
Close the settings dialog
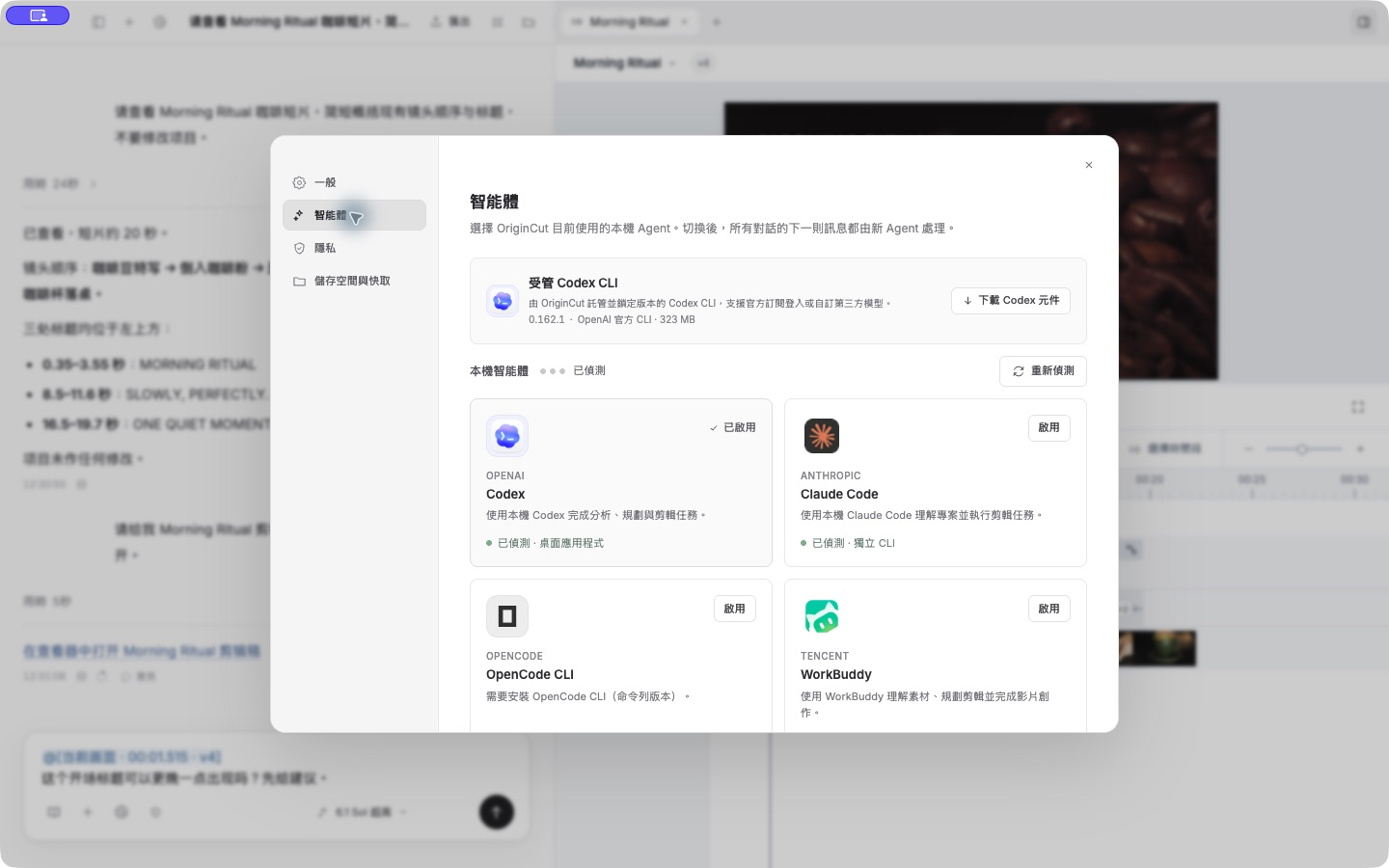pos(1089,165)
